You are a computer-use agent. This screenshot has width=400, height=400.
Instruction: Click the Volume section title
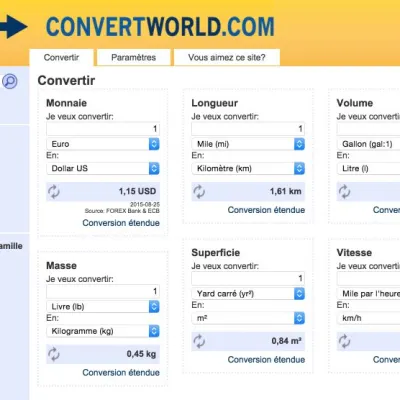pos(354,103)
